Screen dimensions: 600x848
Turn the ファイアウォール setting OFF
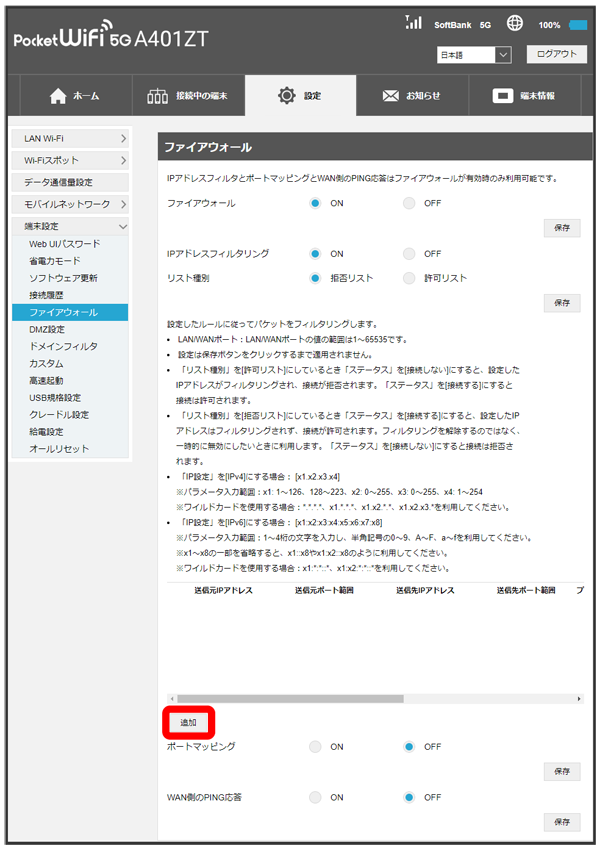point(409,203)
